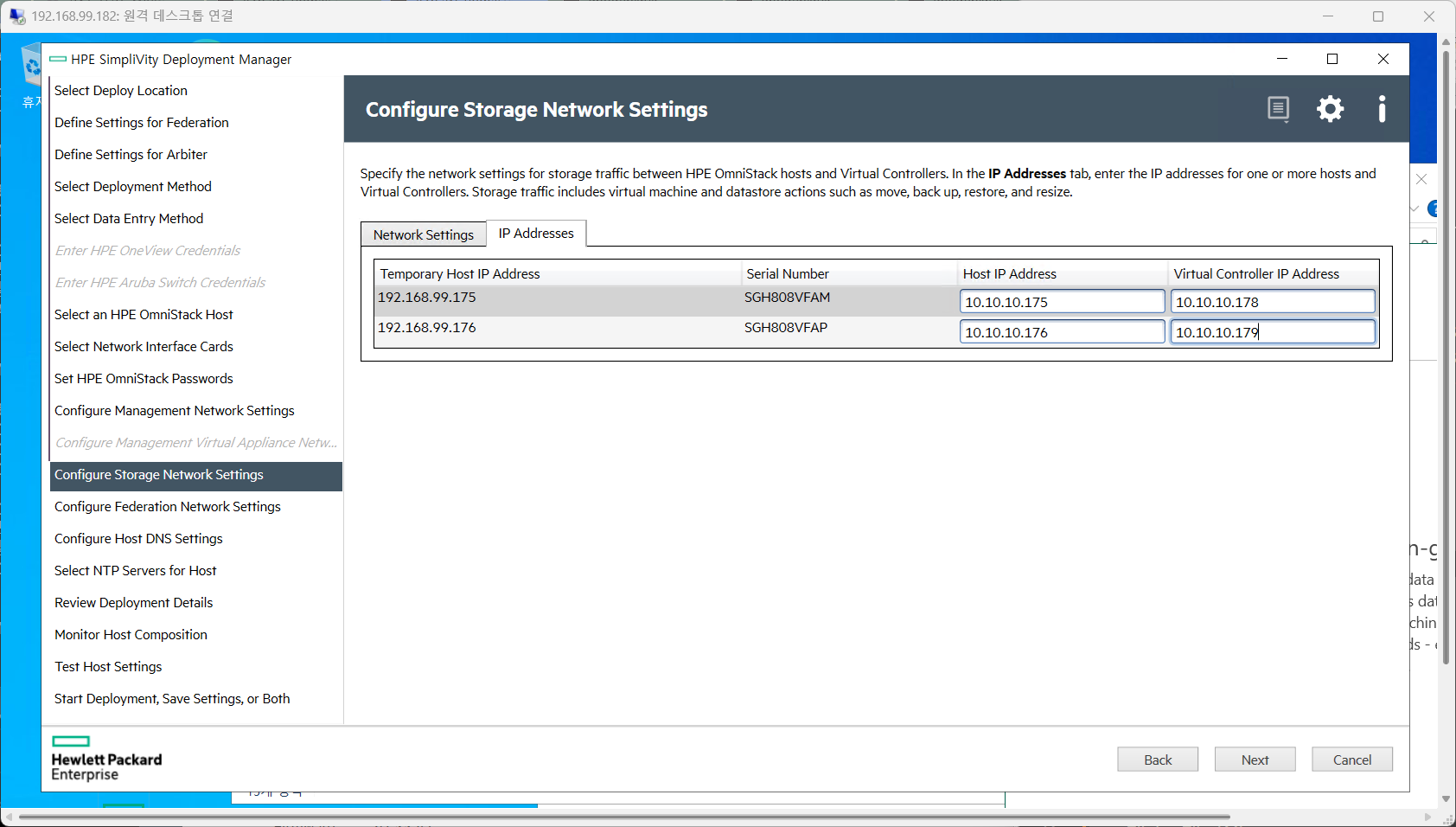Screen dimensions: 1456x827
Task: Click Temporary Host IP Address column header
Action: 558,274
